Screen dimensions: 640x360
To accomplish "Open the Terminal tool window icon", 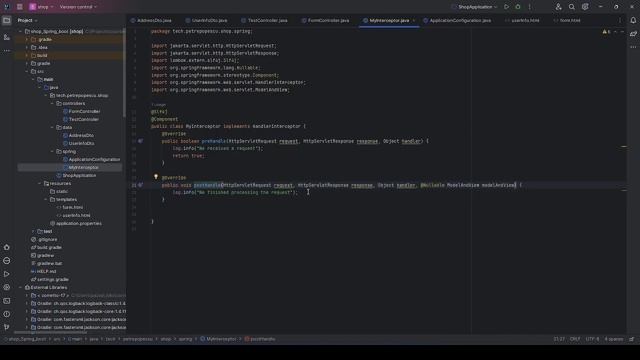I will pos(7,301).
